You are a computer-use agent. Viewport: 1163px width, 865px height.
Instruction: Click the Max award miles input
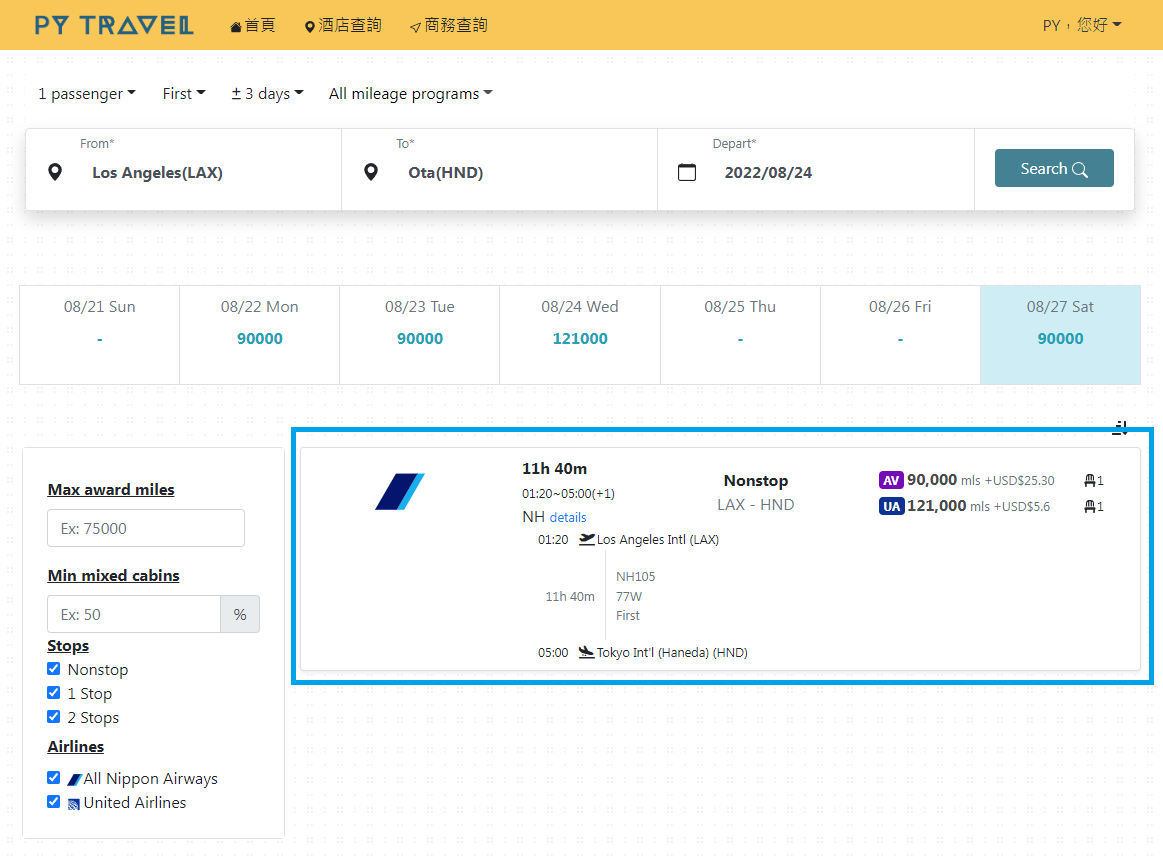(146, 528)
